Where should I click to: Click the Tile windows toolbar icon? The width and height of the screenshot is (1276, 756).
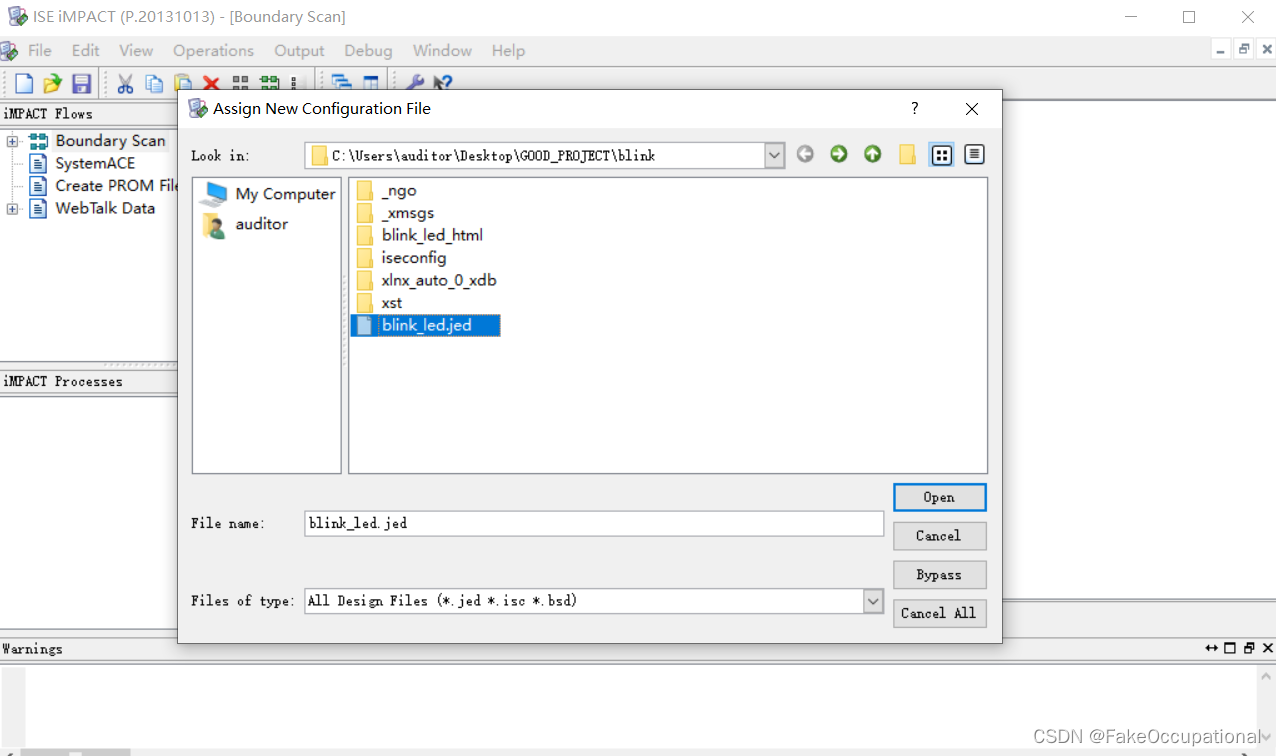coord(370,84)
